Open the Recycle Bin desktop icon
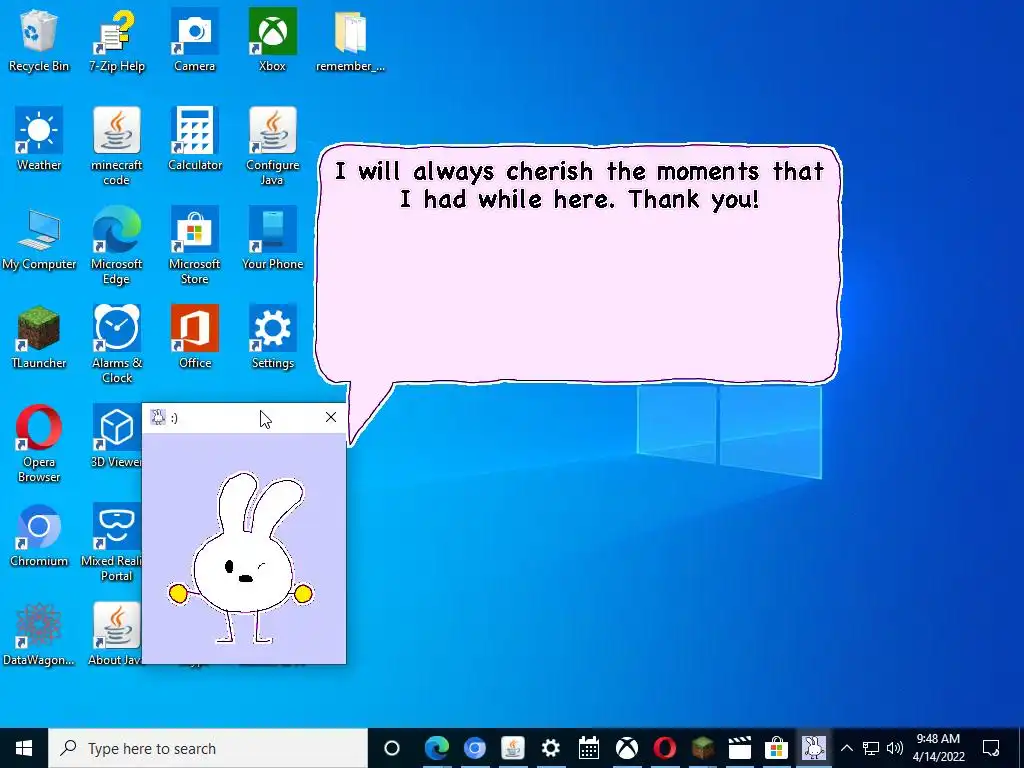This screenshot has height=768, width=1024. click(x=39, y=40)
